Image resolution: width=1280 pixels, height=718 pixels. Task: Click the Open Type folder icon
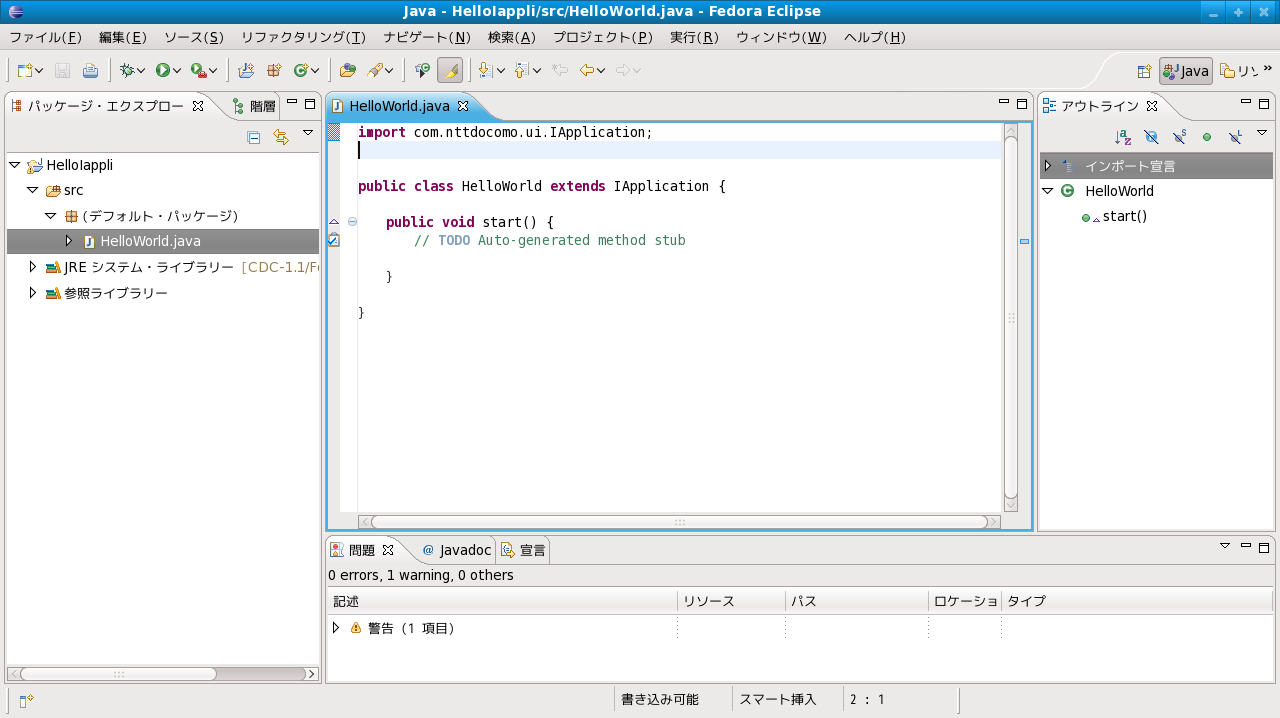[x=347, y=70]
